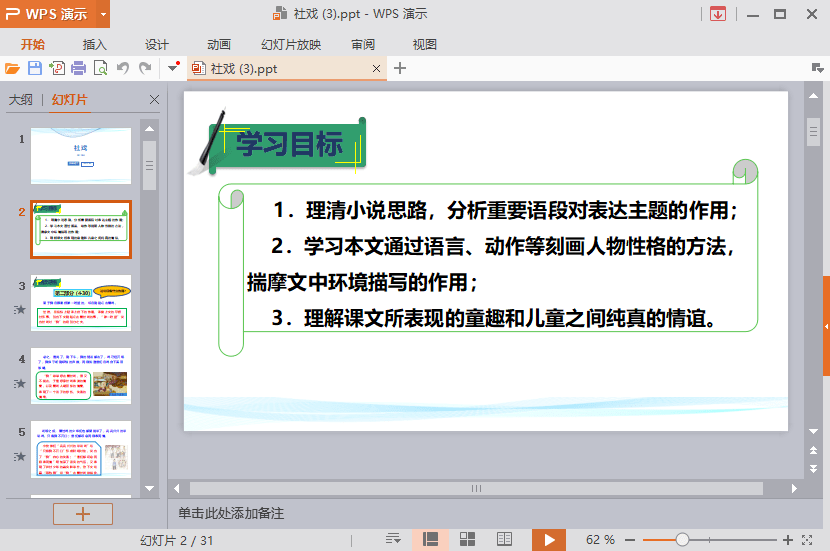Switch to the 幻灯片 thumbnails tab
Viewport: 830px width, 551px height.
coord(70,100)
